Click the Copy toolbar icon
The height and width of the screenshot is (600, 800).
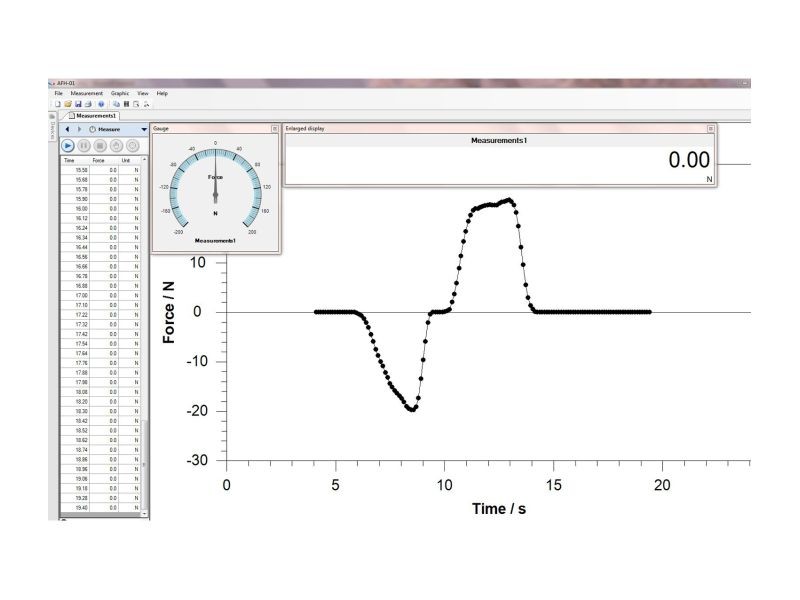(116, 103)
